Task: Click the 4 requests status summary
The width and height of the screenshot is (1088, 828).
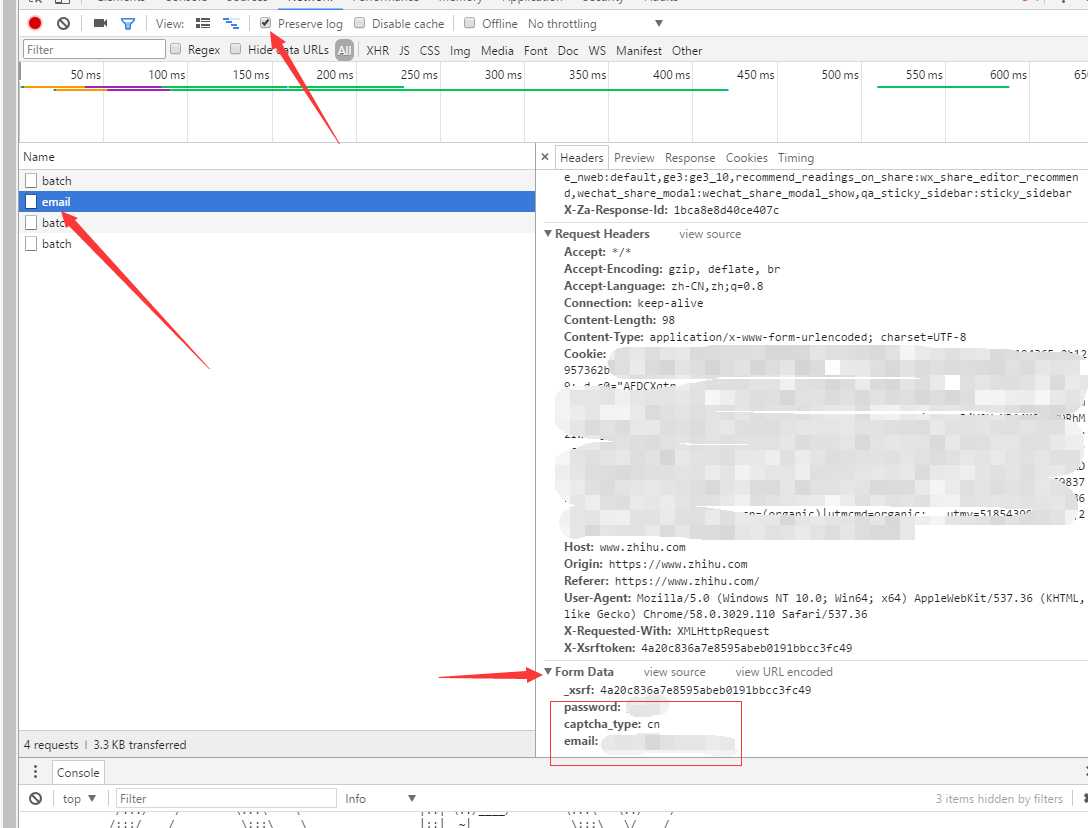Action: [51, 745]
